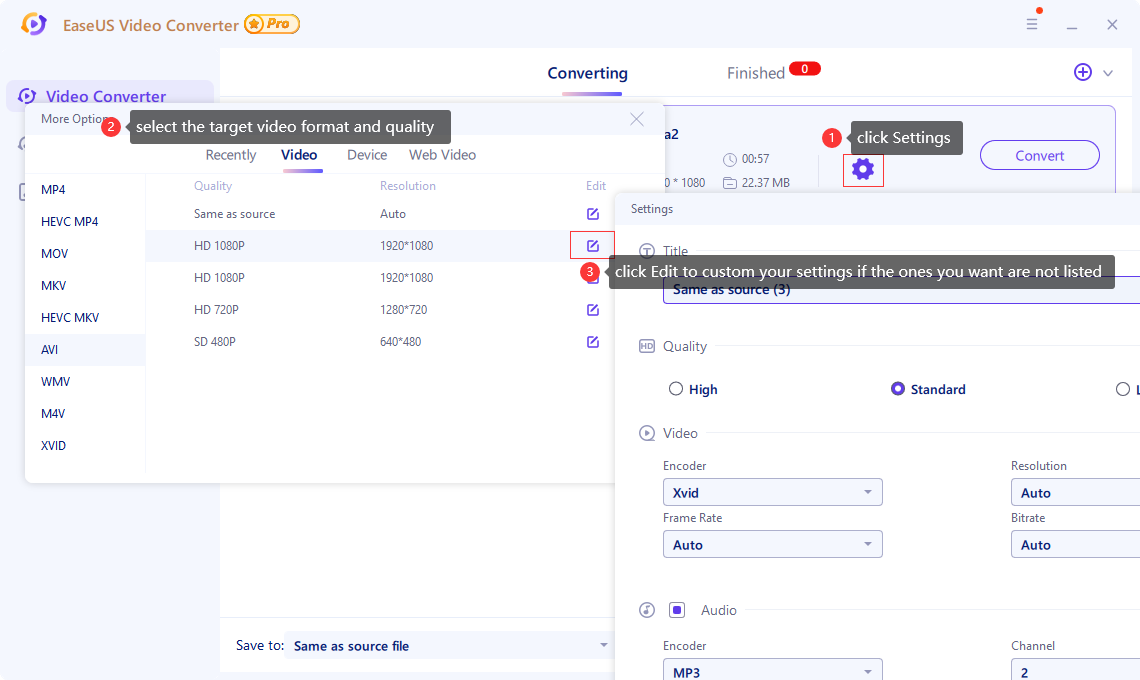Click the Title input field

click(x=901, y=289)
